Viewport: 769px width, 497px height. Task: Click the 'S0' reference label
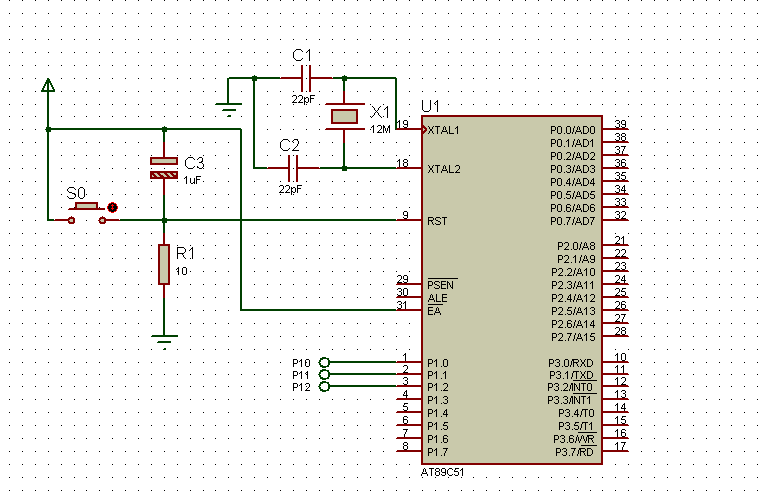[x=76, y=193]
